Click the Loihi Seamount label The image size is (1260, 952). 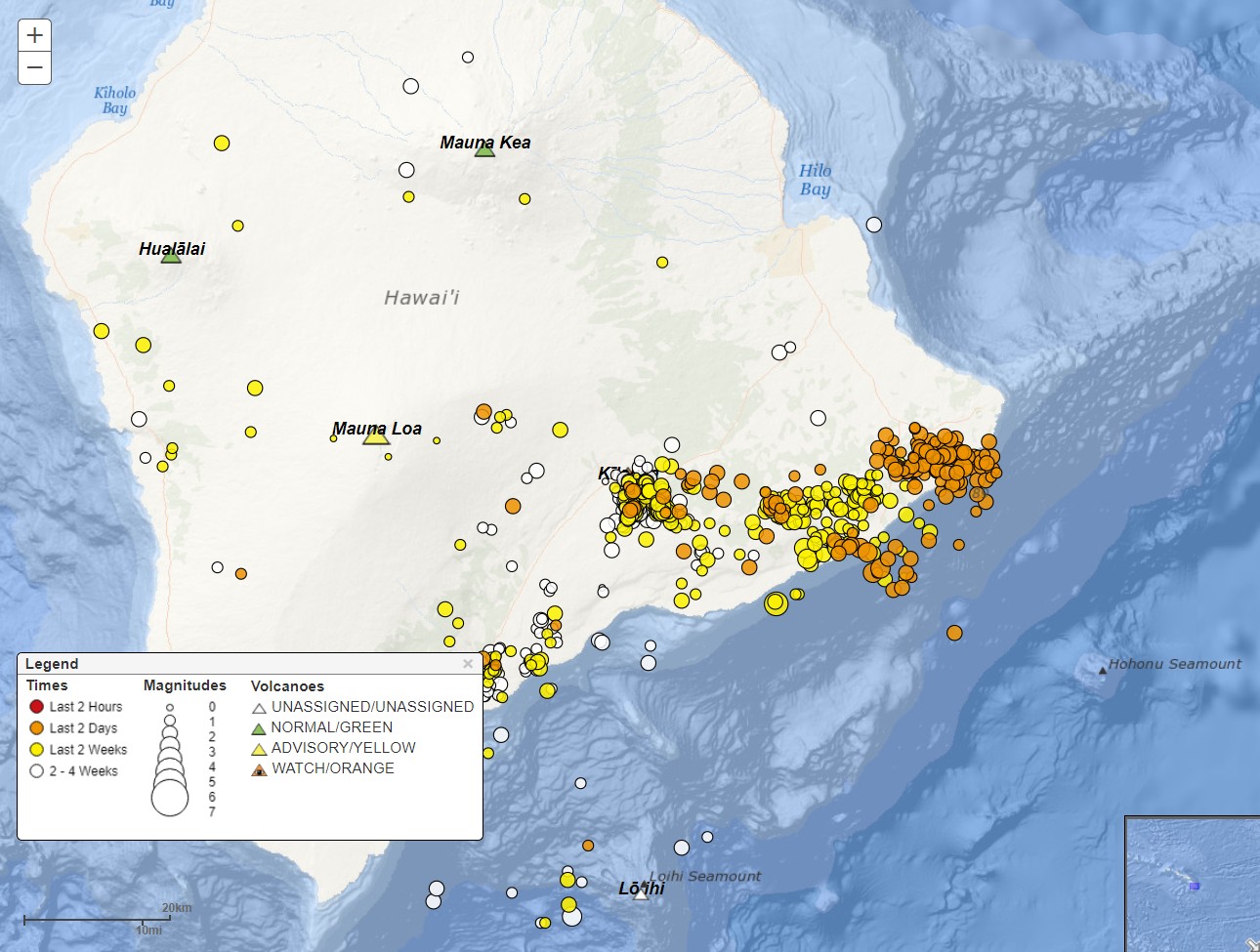tap(705, 876)
